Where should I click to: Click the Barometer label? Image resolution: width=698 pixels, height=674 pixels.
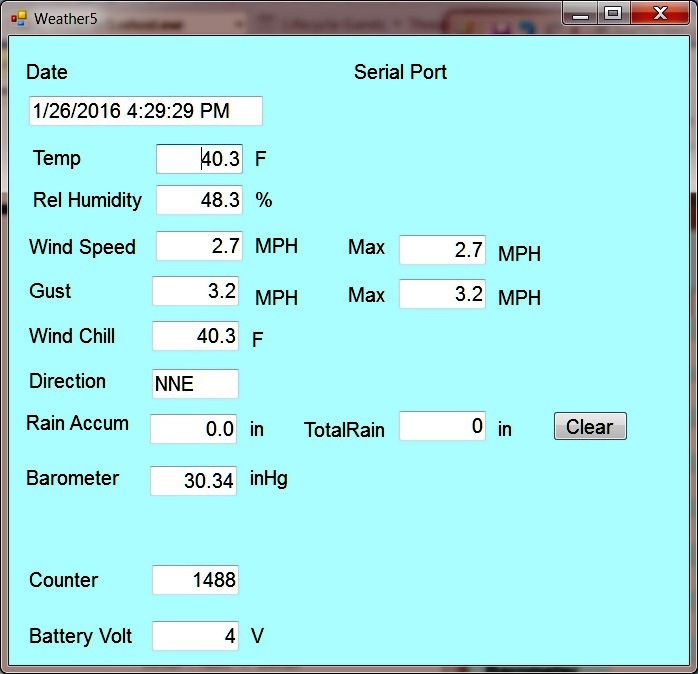pyautogui.click(x=73, y=478)
